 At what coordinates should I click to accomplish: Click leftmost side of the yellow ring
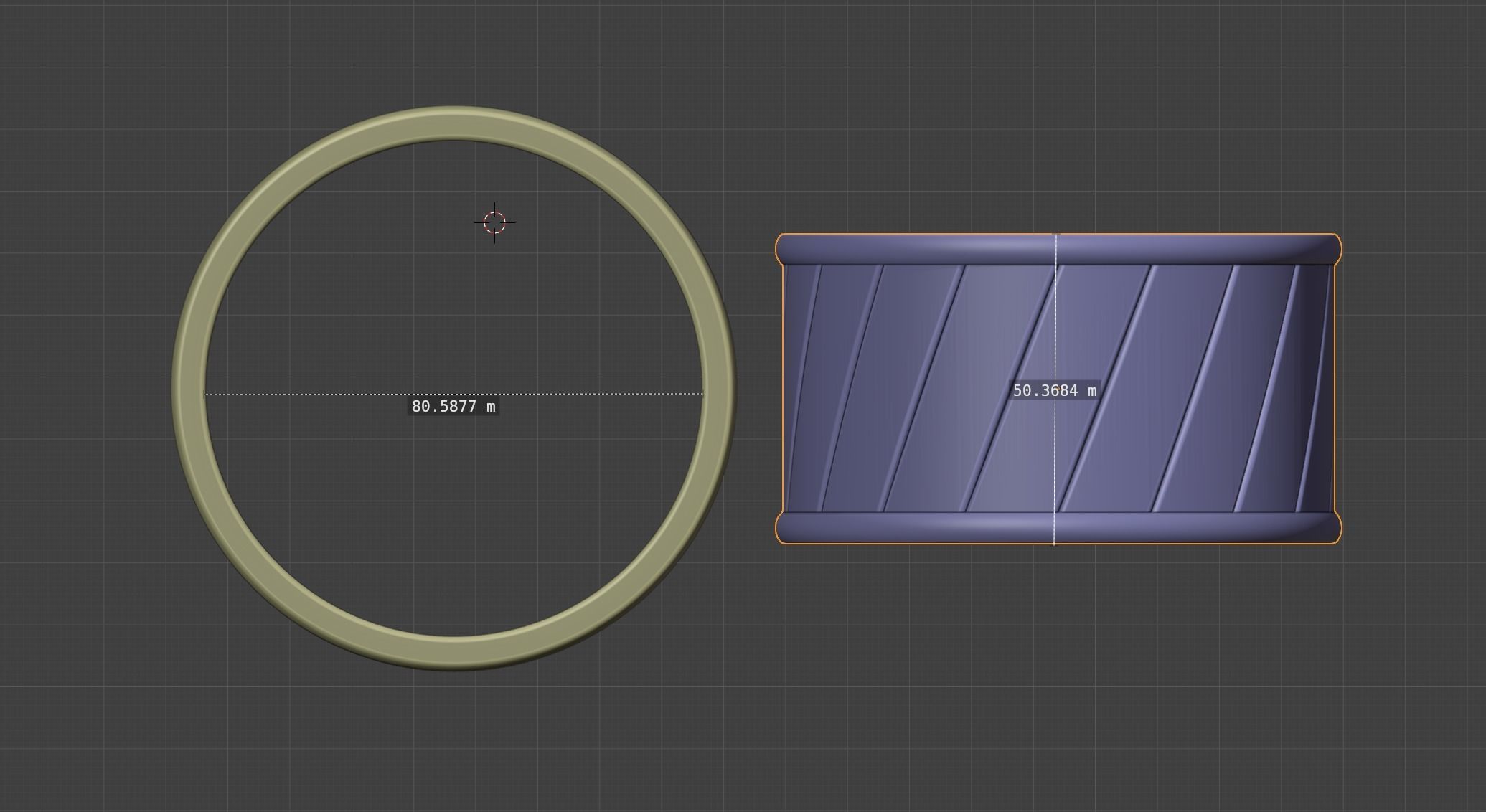(x=189, y=388)
